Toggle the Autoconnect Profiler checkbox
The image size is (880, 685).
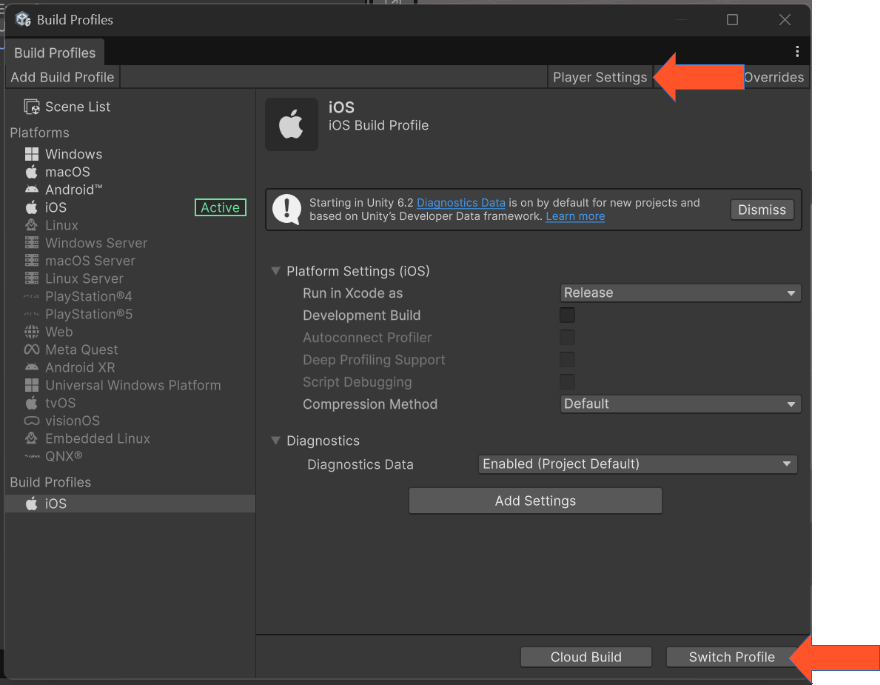pos(567,337)
